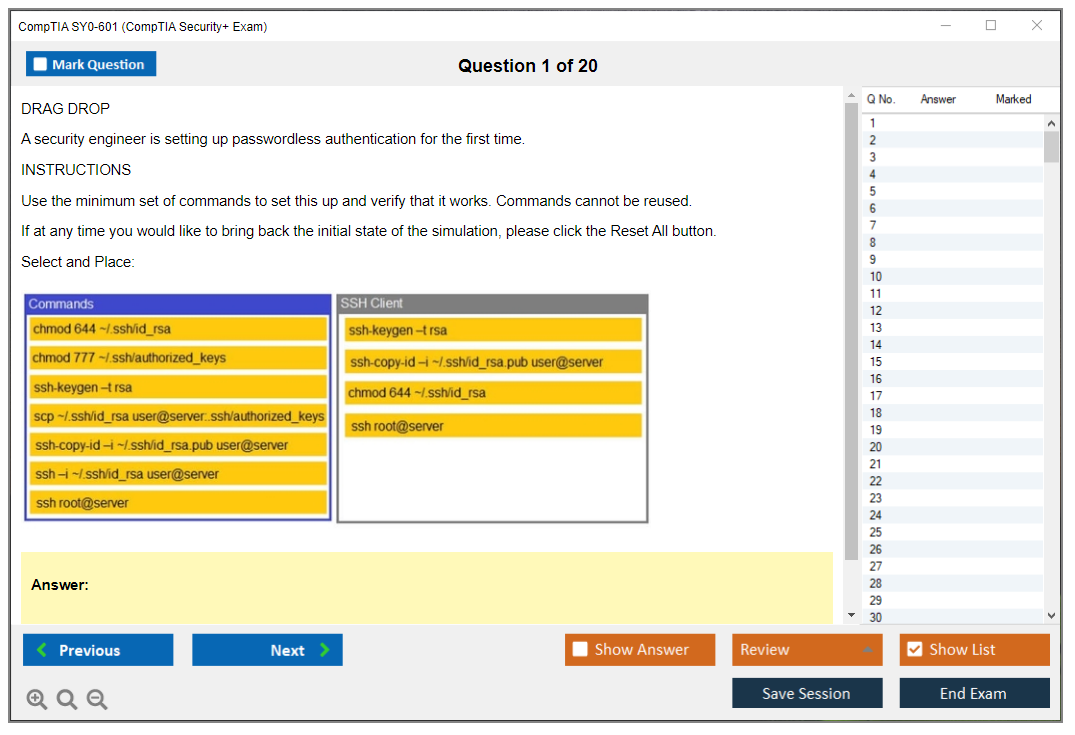Select question 5 in the list
The width and height of the screenshot is (1075, 735).
(x=873, y=191)
